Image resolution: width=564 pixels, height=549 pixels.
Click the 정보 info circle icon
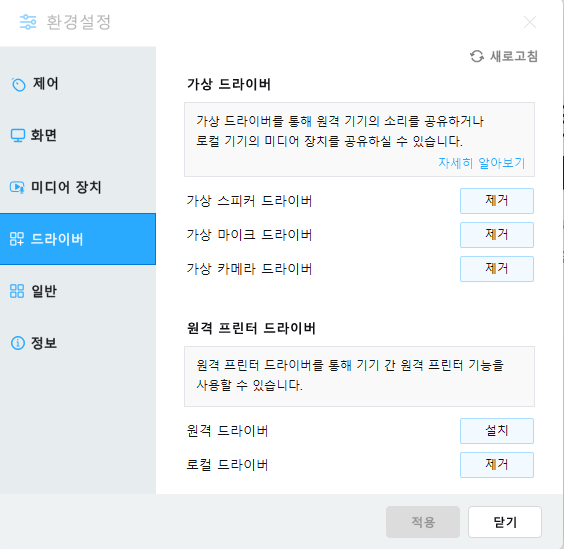point(18,343)
